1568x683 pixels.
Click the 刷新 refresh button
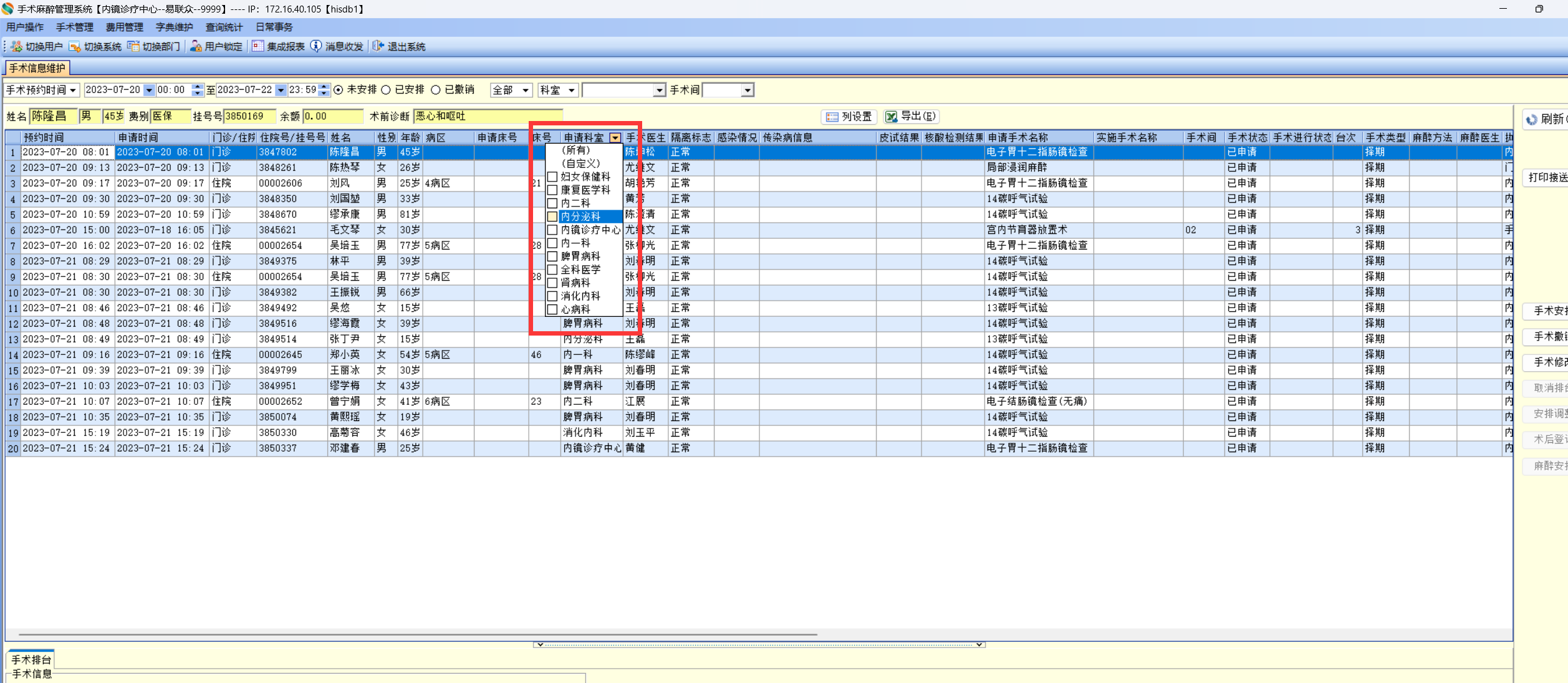pos(1546,119)
